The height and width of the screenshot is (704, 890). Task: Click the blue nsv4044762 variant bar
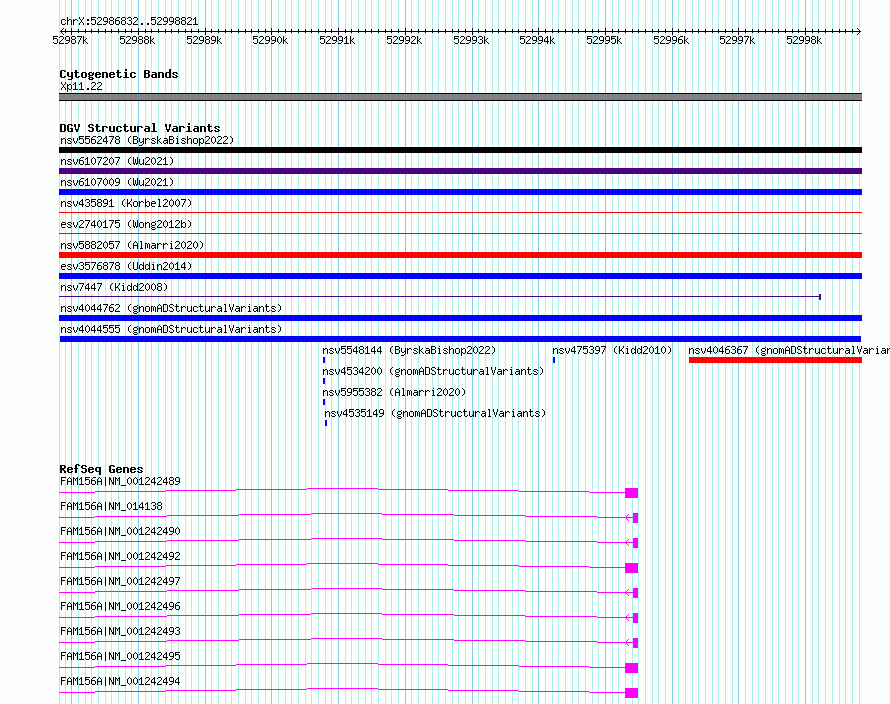tap(460, 318)
